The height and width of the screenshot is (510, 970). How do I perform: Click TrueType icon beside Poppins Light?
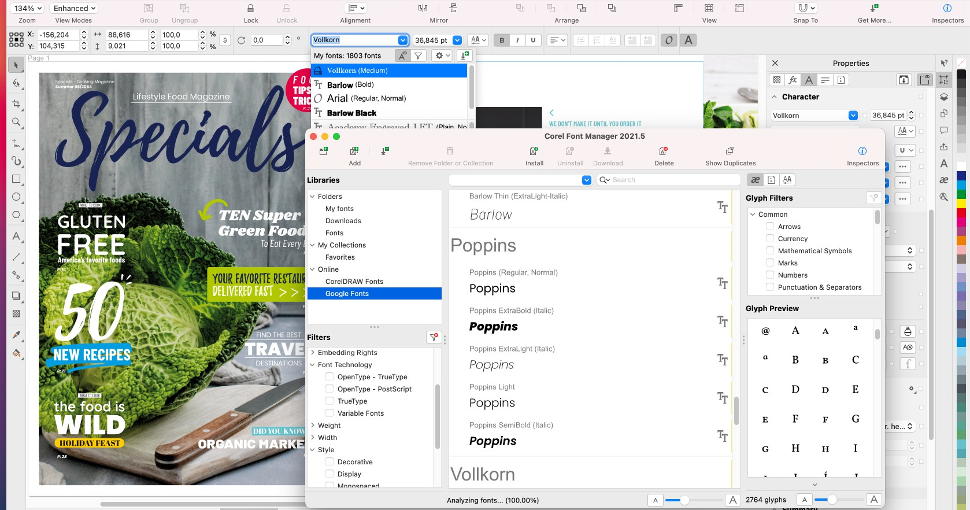723,397
